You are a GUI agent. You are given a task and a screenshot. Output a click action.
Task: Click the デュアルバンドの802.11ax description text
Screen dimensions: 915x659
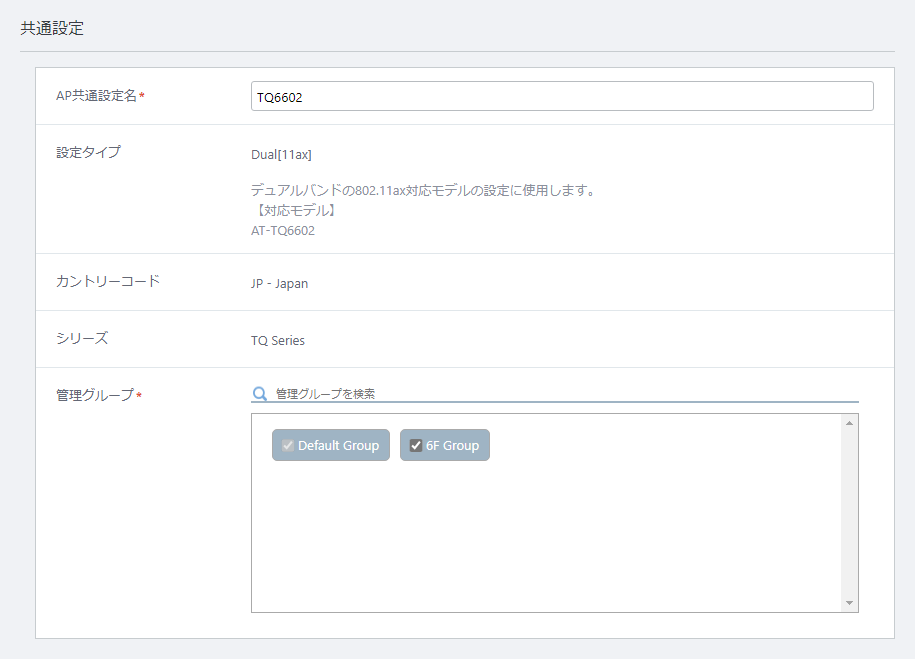pos(423,190)
